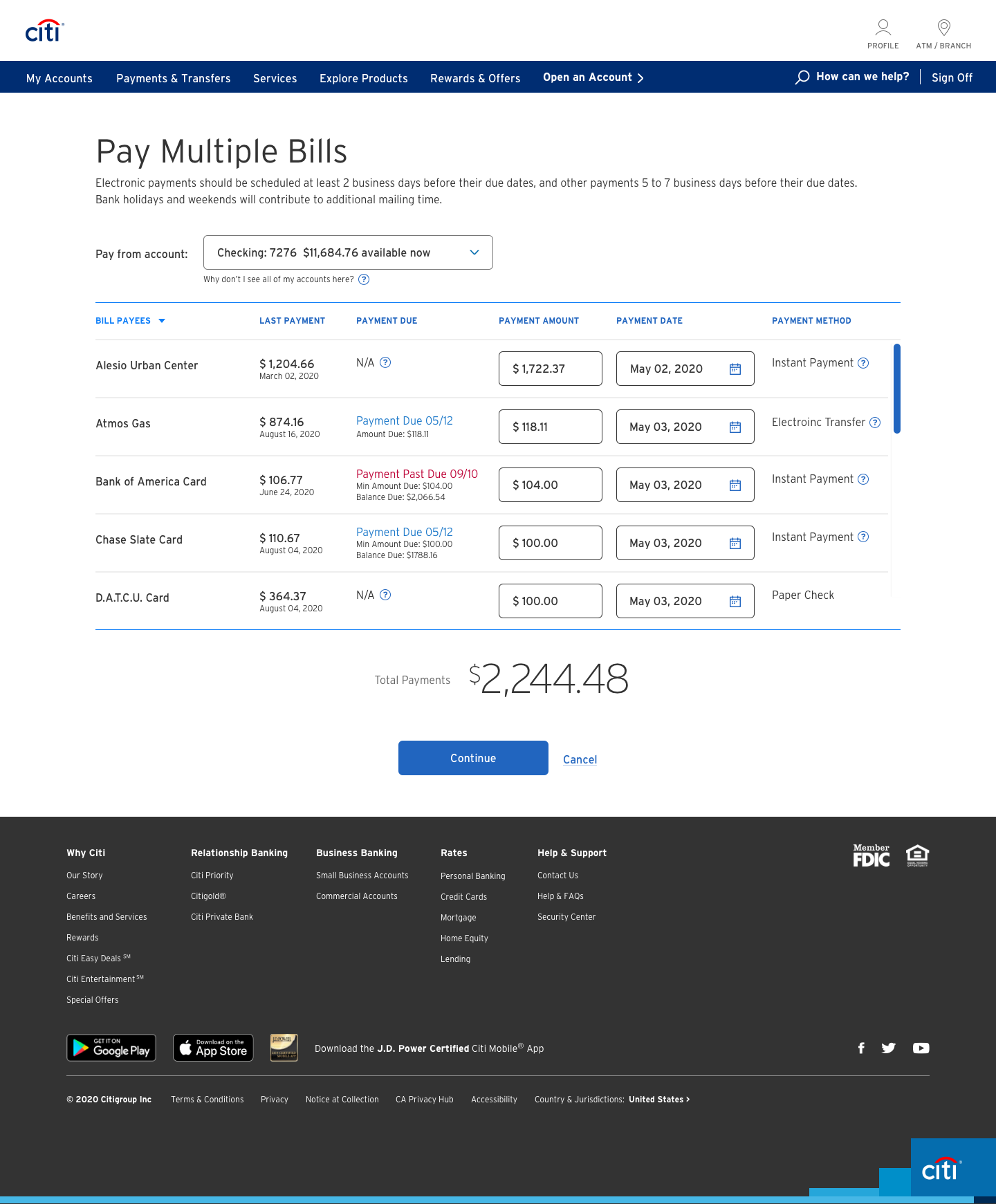
Task: Open calendar icon for Atmos Gas date
Action: (x=735, y=427)
